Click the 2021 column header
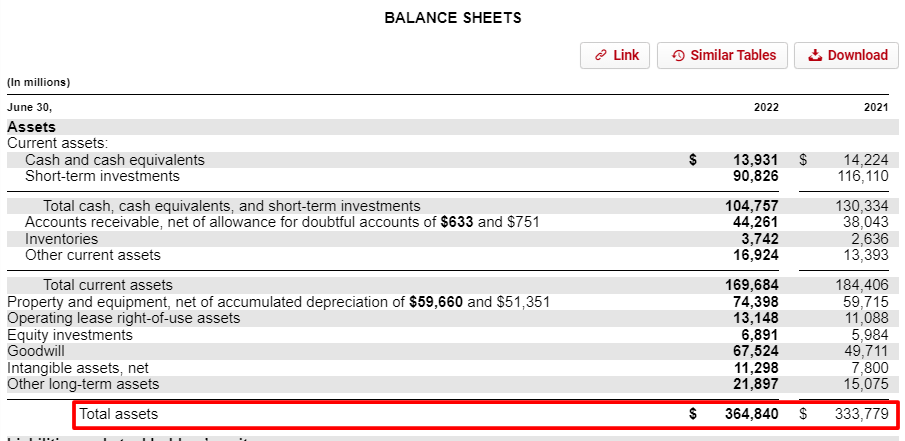 click(875, 107)
